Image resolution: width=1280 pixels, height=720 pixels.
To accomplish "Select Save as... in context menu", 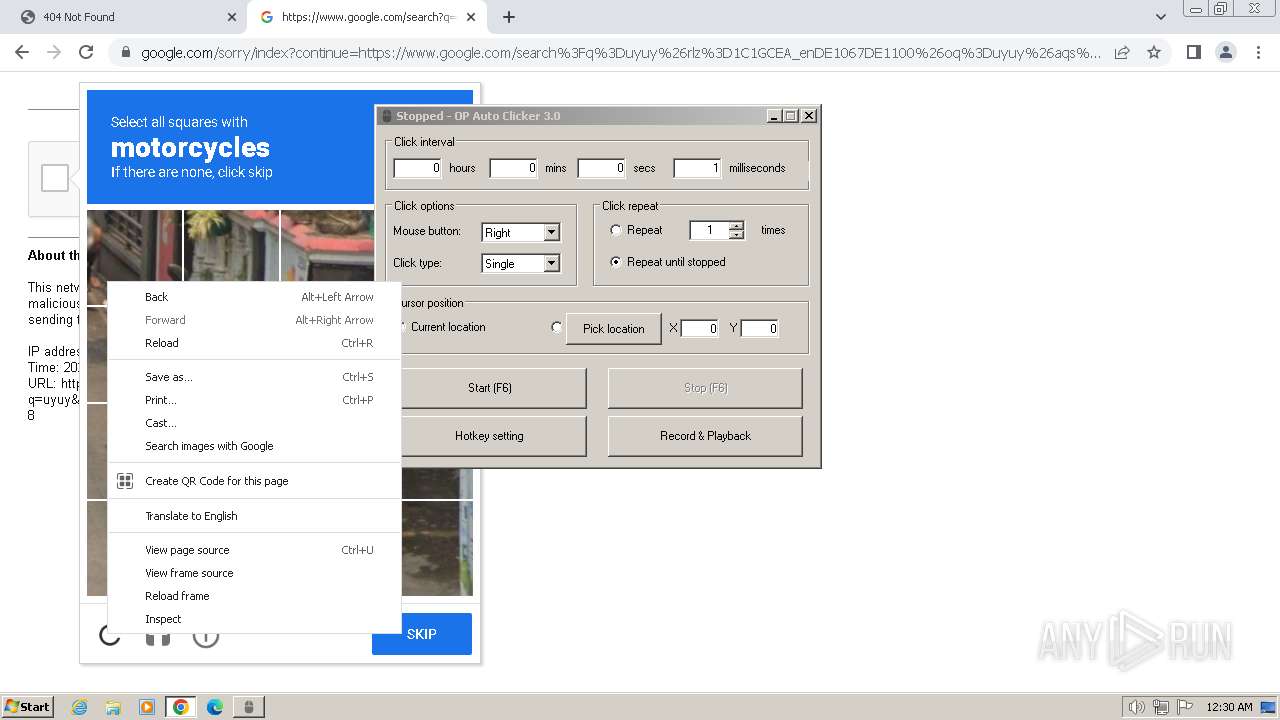I will click(255, 377).
